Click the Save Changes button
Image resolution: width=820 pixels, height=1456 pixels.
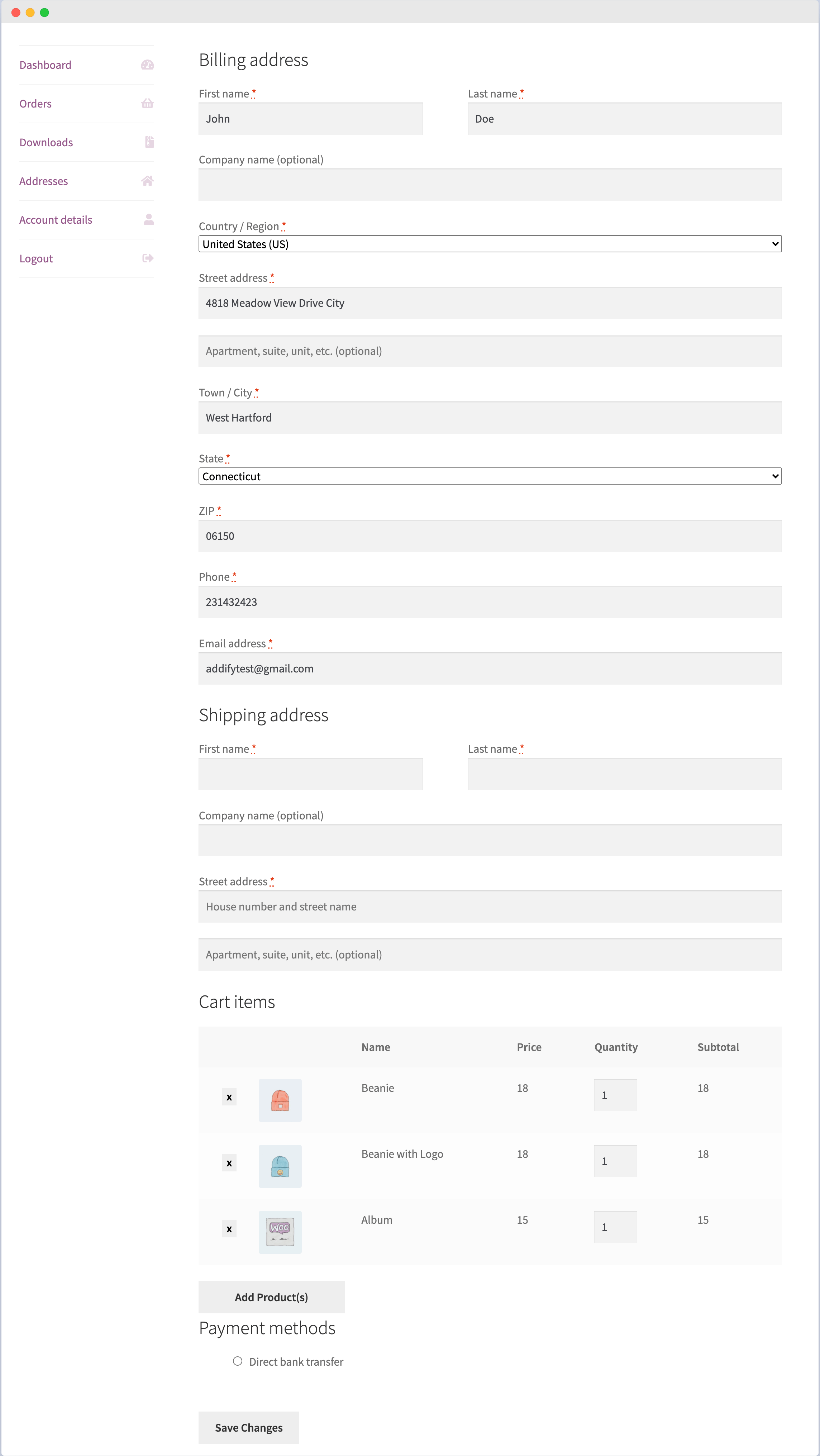click(x=249, y=1427)
